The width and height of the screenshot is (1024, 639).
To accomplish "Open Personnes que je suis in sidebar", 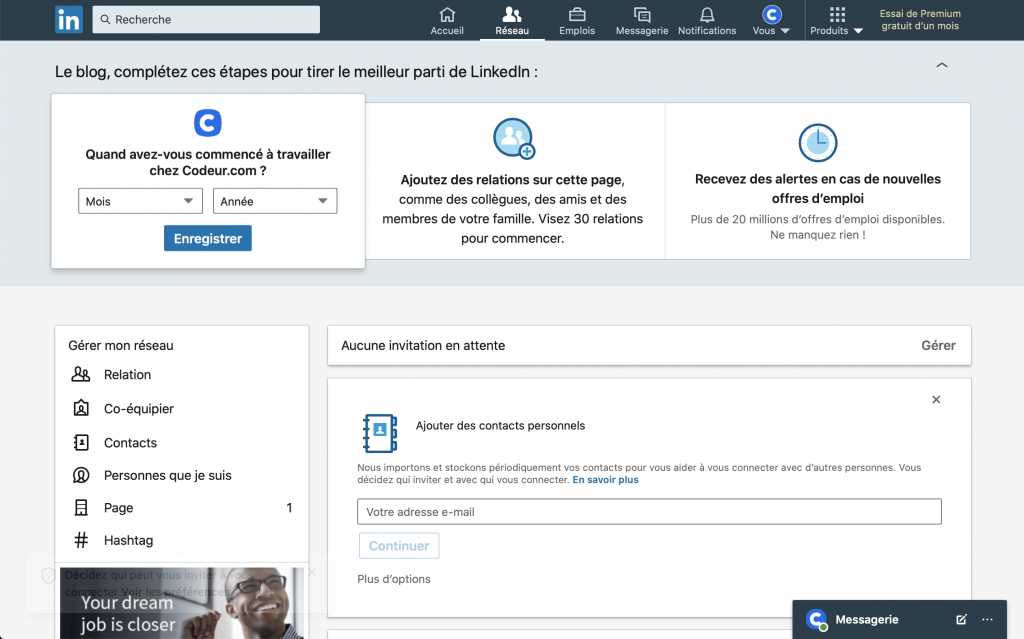I will point(167,475).
